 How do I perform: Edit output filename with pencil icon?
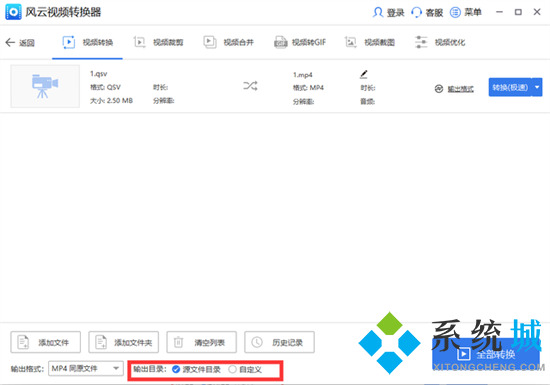point(364,74)
